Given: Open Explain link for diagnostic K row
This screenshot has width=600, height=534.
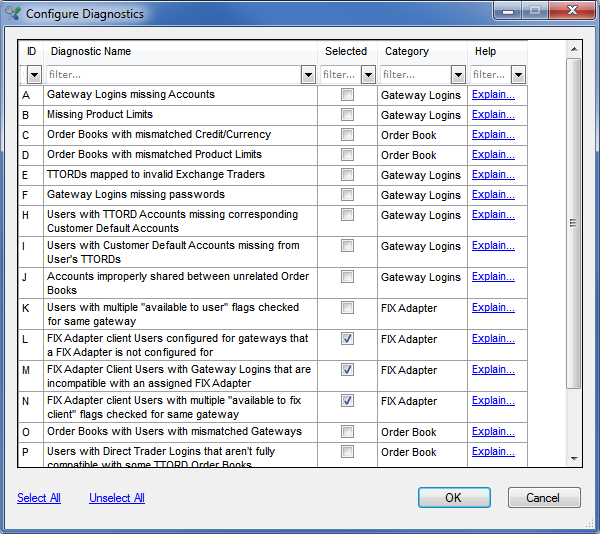Looking at the screenshot, I should 493,308.
